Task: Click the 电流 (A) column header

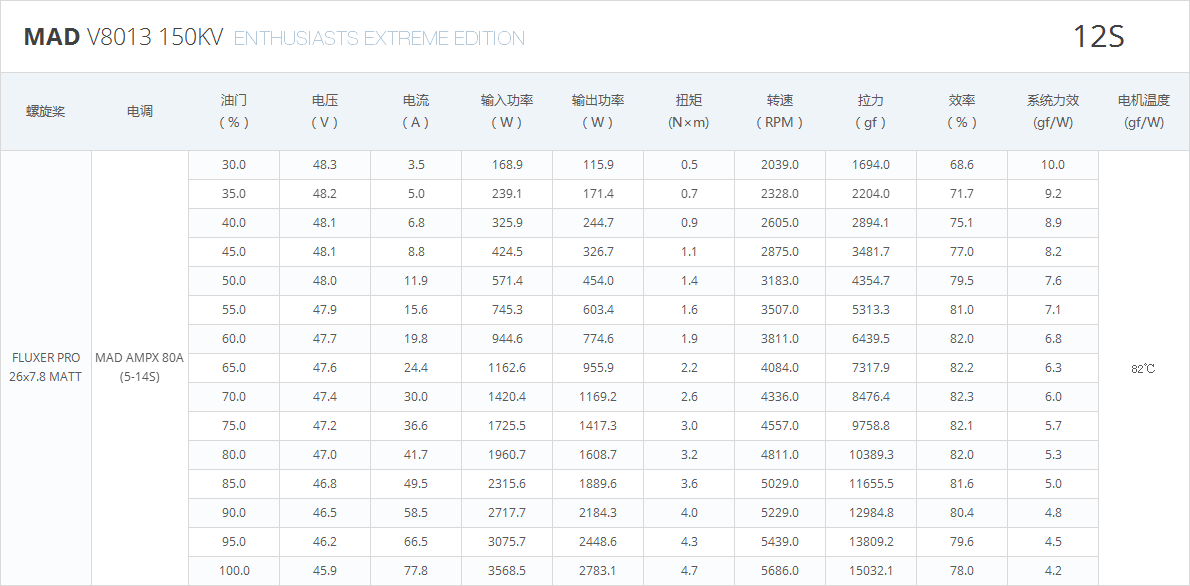Action: (x=416, y=112)
